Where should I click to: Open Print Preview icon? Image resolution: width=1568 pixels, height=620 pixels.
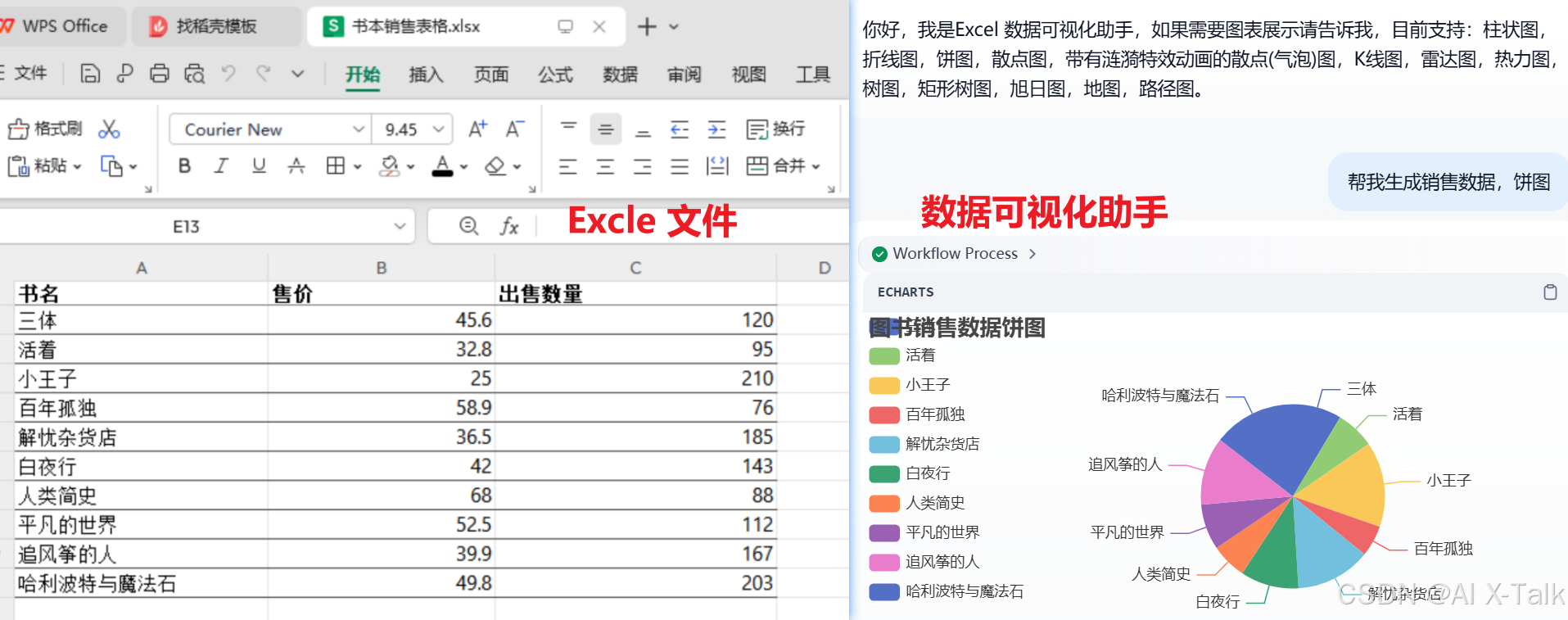(x=195, y=74)
